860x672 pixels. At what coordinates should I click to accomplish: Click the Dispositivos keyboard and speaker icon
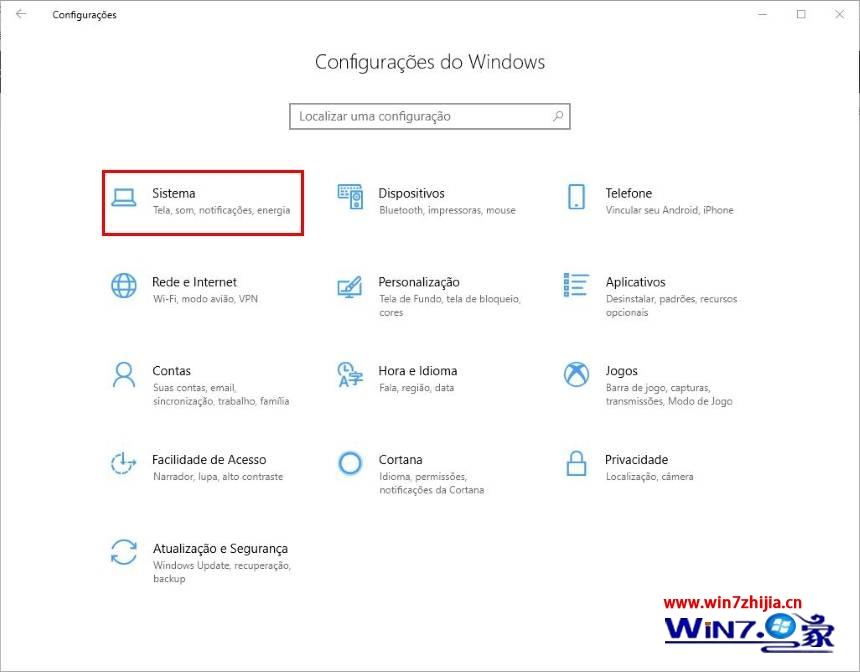pos(350,196)
